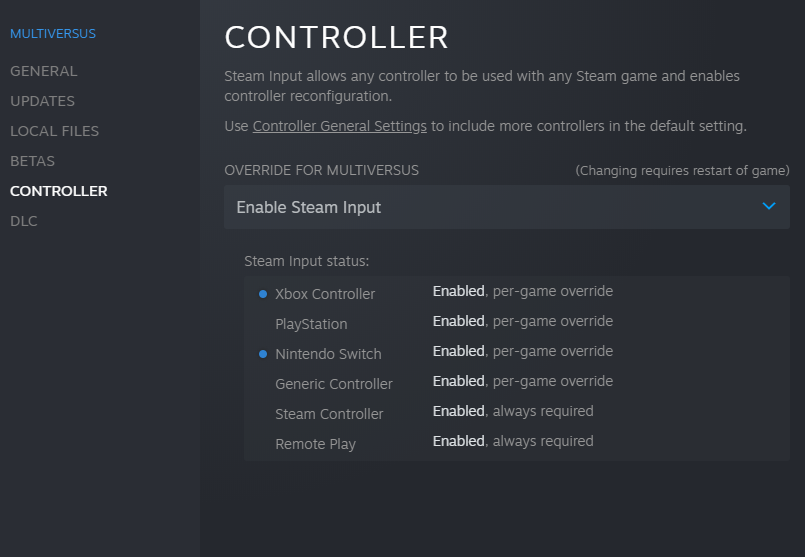Click the Controller page heading

336,37
